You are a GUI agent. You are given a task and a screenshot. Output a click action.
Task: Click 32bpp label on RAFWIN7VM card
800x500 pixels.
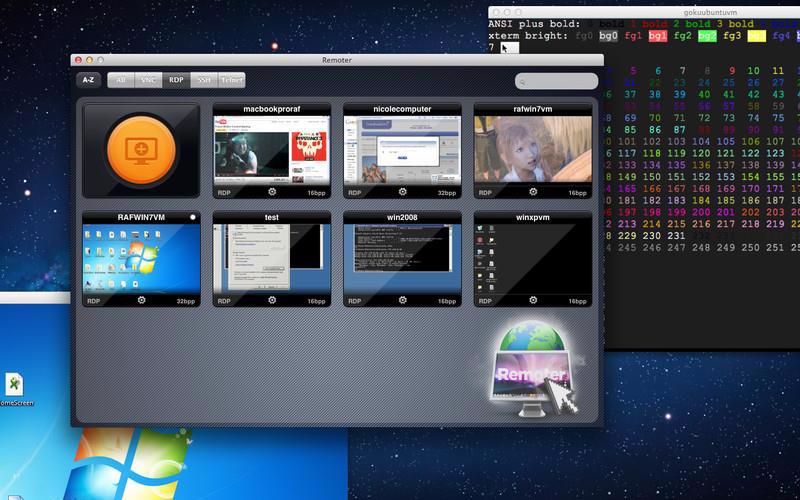pyautogui.click(x=186, y=301)
